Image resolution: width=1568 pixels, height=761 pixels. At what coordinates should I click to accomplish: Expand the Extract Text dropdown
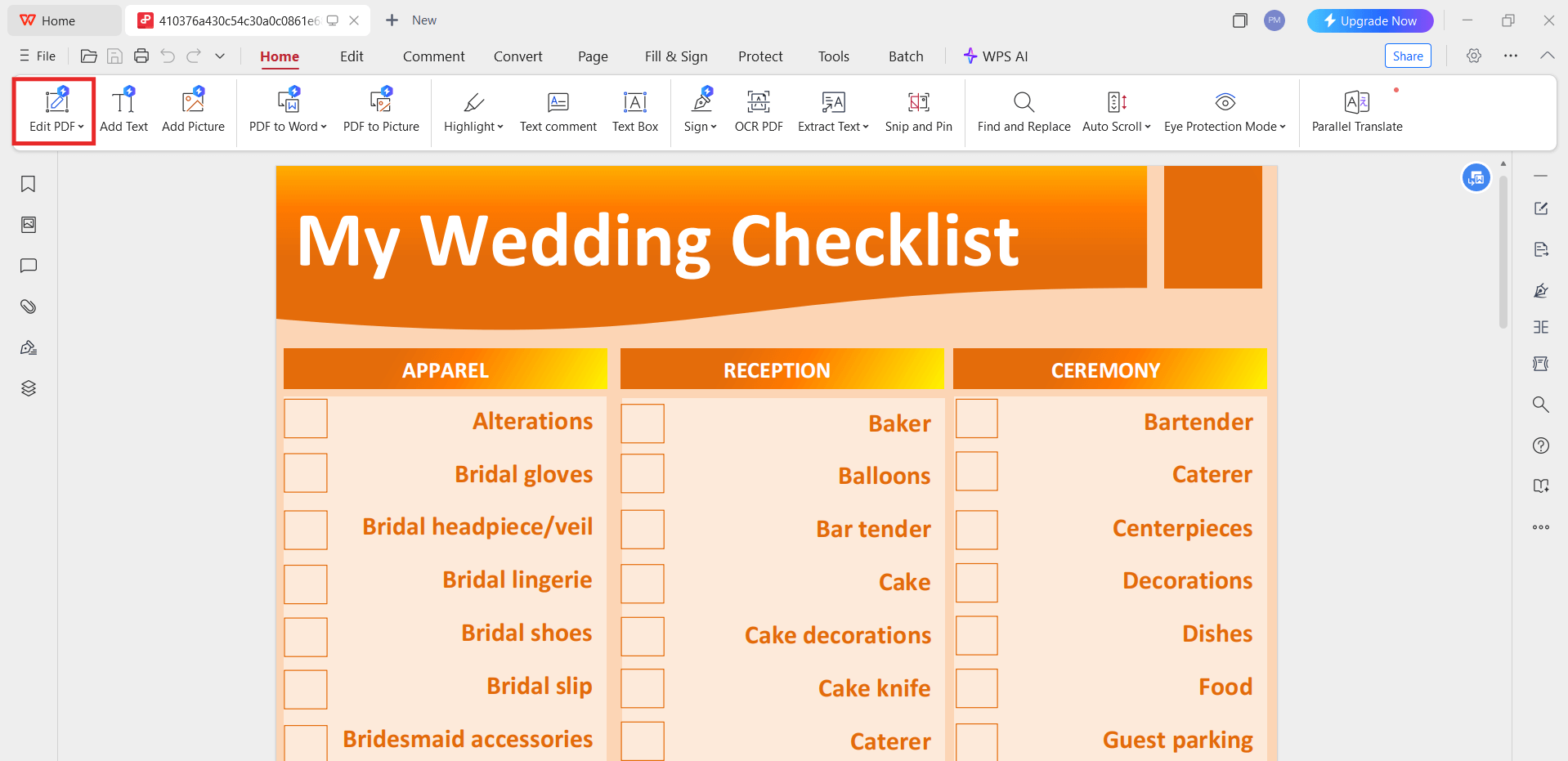click(x=866, y=127)
